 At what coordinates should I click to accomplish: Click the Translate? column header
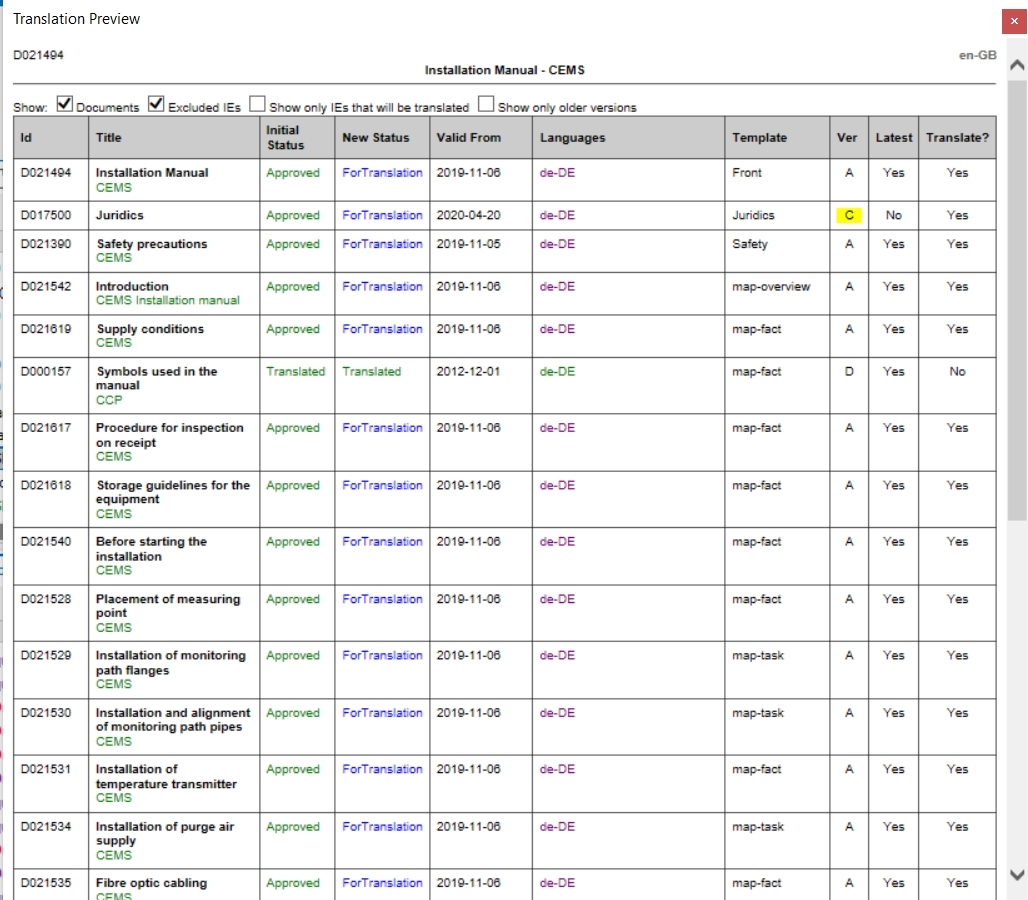pos(957,137)
